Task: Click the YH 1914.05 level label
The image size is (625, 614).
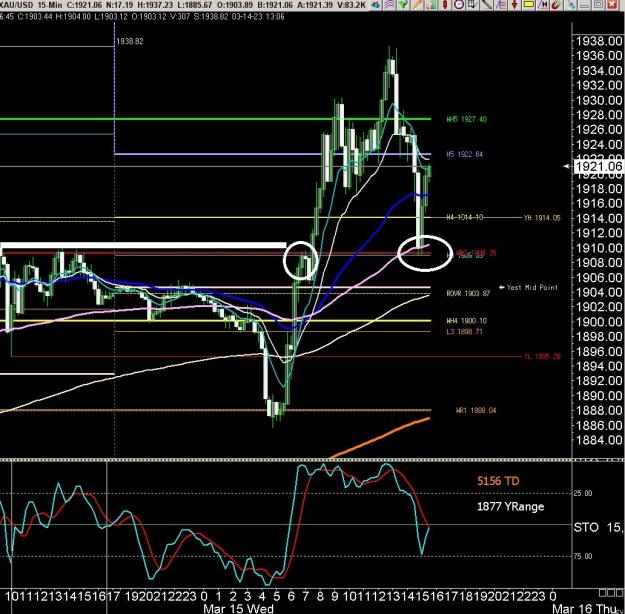Action: 542,218
